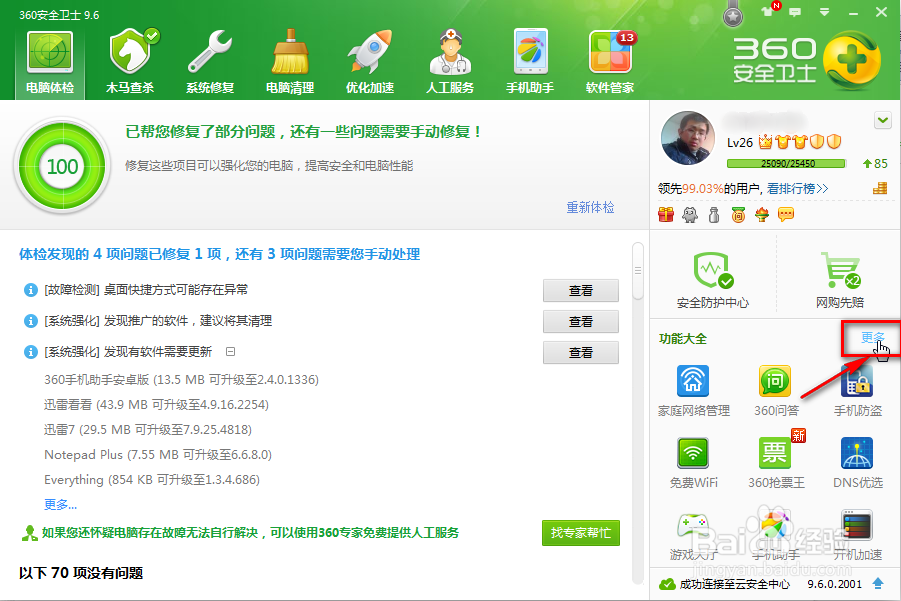Go to 电脑清理 broom tab
Image resolution: width=901 pixels, height=601 pixels.
coord(290,63)
